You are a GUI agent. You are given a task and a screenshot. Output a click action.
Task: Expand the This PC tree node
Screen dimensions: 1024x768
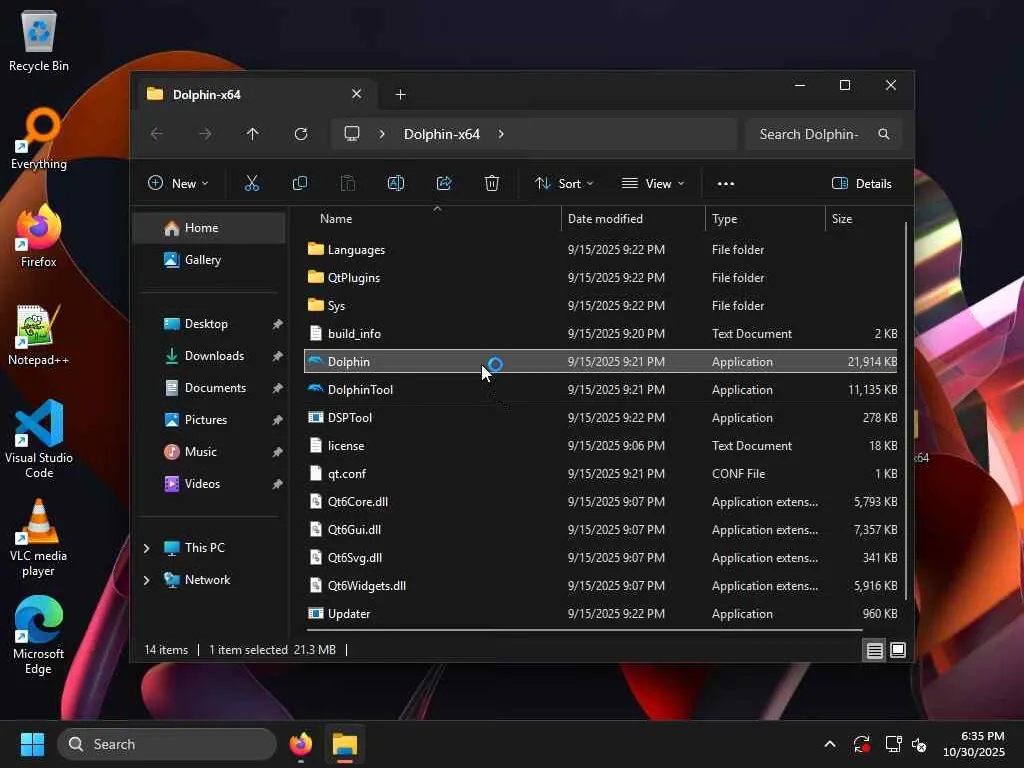(147, 548)
